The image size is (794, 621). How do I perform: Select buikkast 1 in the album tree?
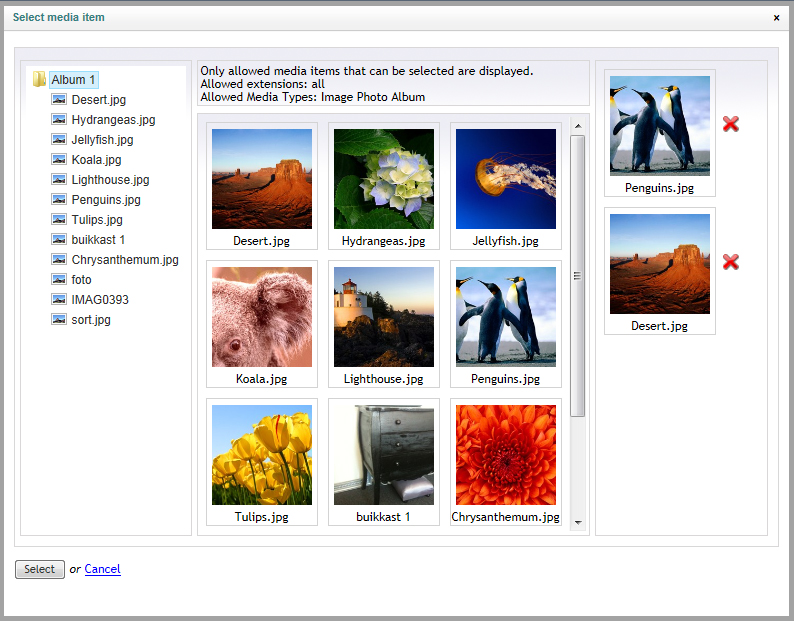pyautogui.click(x=98, y=240)
